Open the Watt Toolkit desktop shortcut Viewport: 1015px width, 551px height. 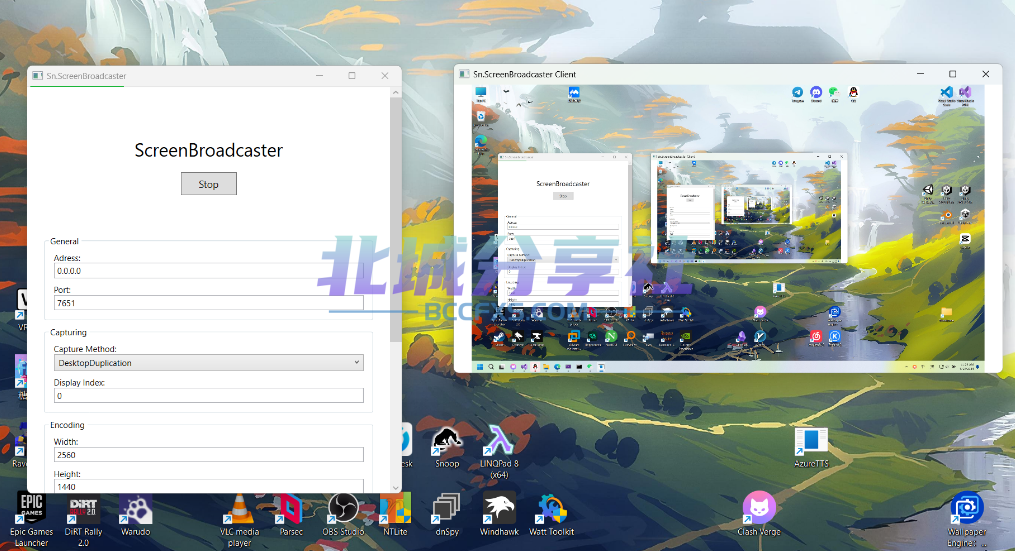click(x=552, y=515)
